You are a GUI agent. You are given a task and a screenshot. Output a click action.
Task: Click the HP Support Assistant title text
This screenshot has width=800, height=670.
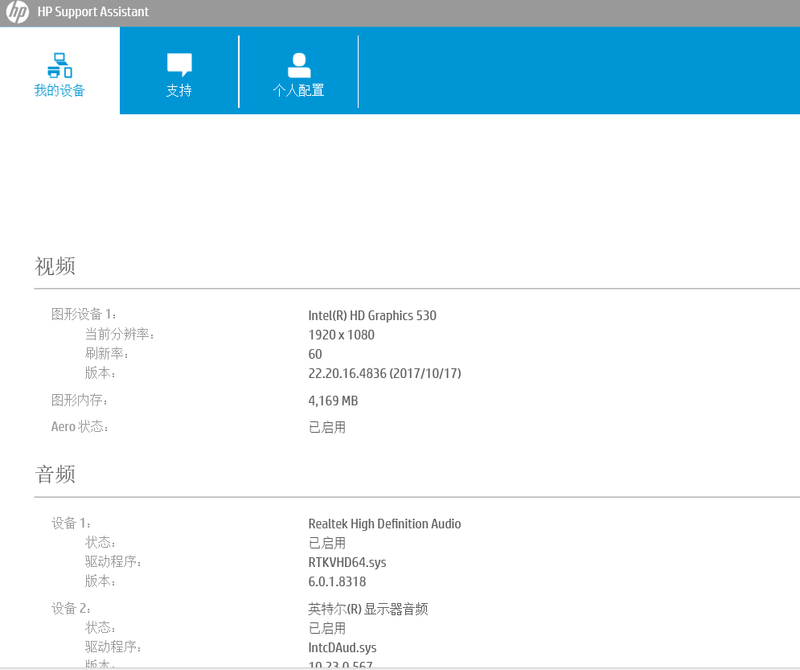[x=93, y=12]
